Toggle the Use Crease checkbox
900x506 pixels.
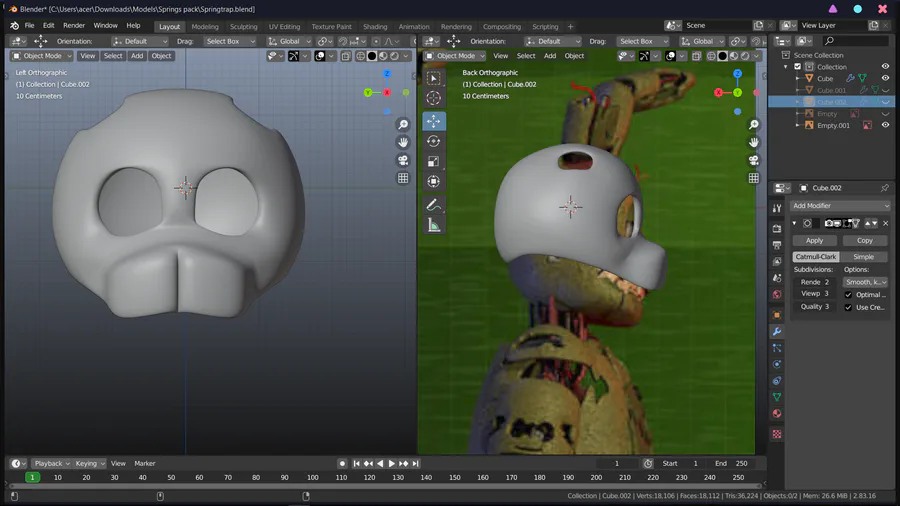[849, 307]
